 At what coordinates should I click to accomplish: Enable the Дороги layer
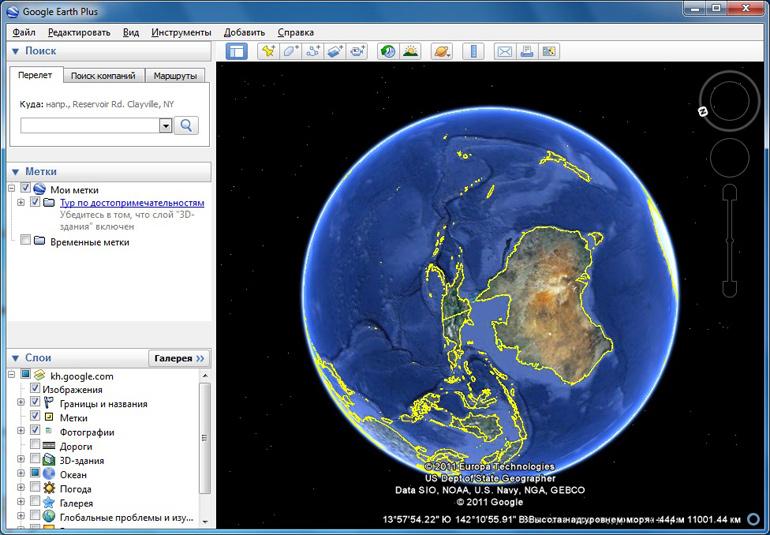coord(35,445)
